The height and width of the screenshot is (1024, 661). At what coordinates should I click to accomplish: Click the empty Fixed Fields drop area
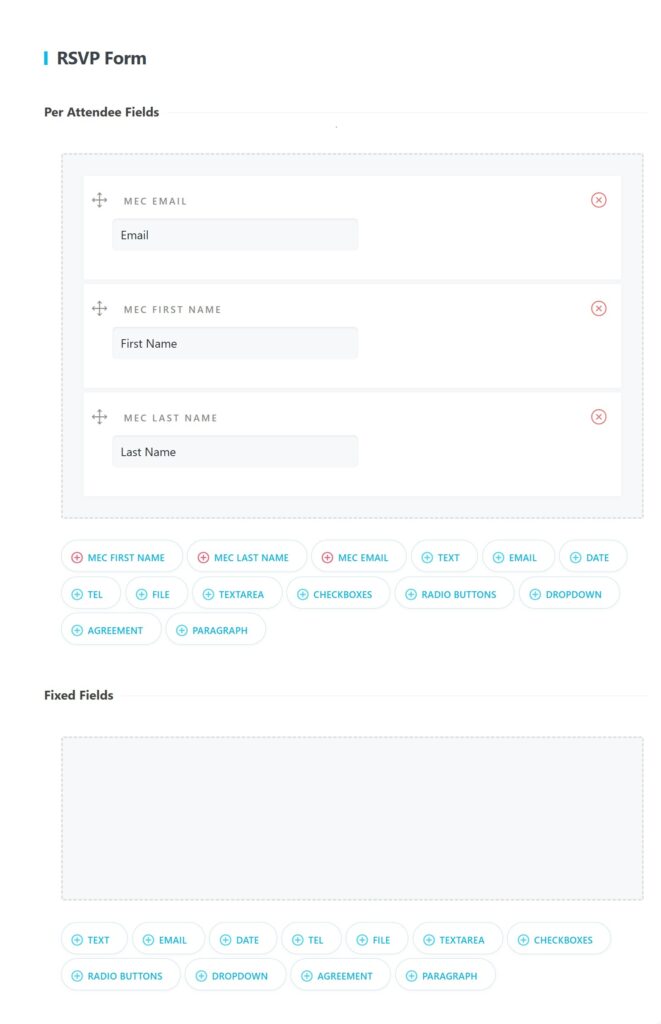click(x=352, y=818)
